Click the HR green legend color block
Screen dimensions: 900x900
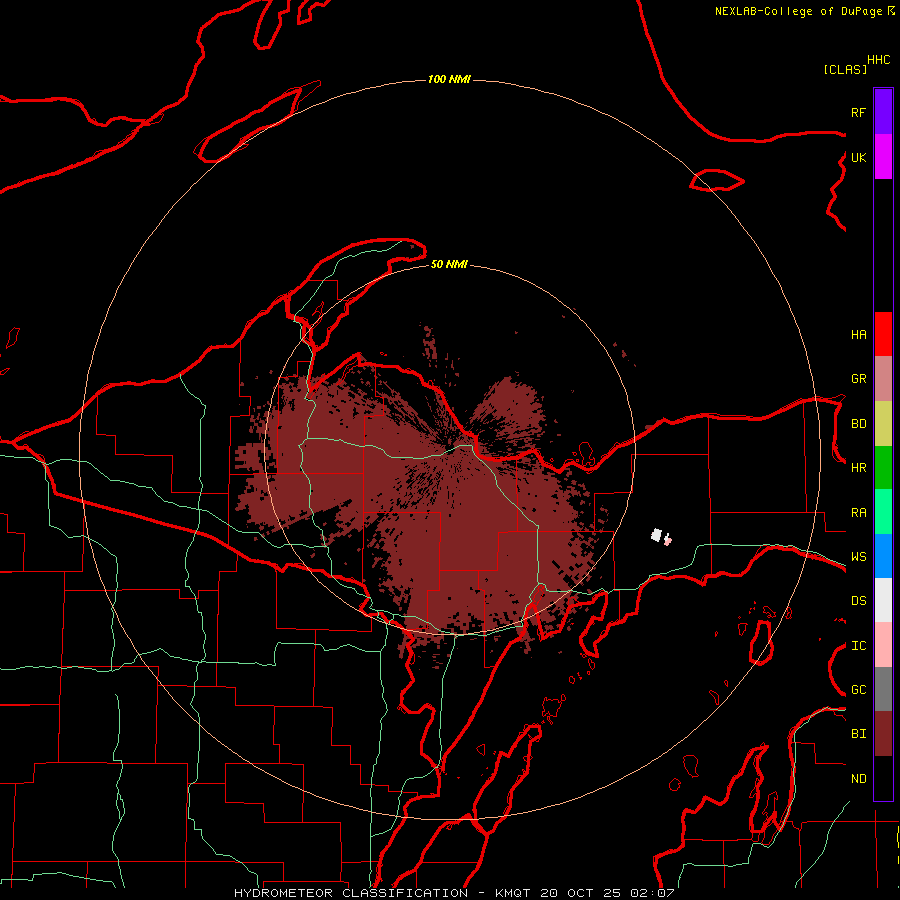coord(883,468)
